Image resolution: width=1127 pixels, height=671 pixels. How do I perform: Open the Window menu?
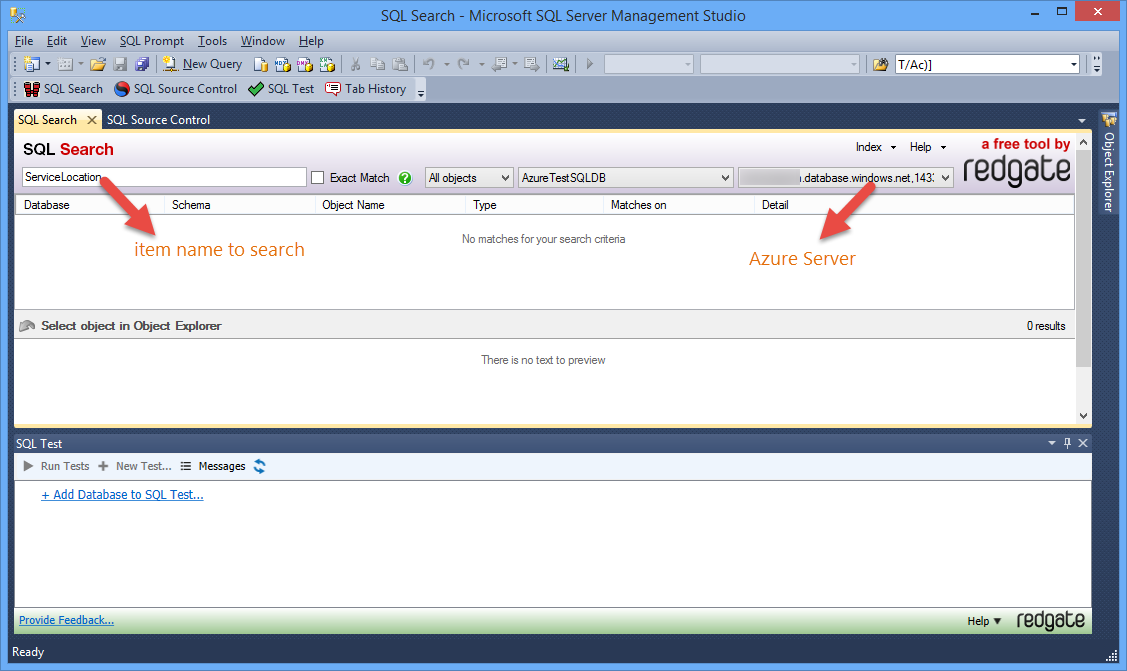(262, 41)
